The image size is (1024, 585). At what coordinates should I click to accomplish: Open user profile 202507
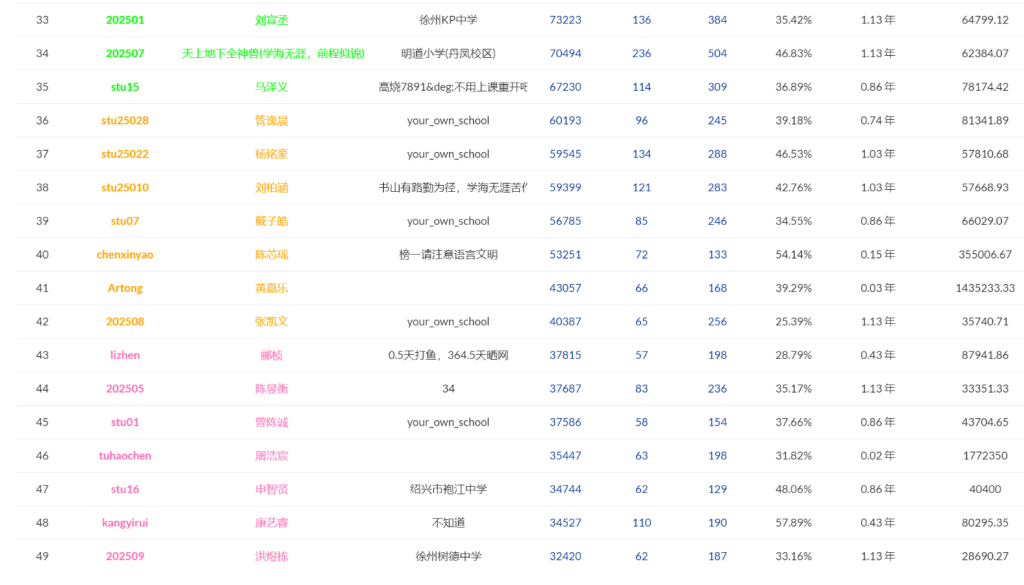[x=125, y=54]
